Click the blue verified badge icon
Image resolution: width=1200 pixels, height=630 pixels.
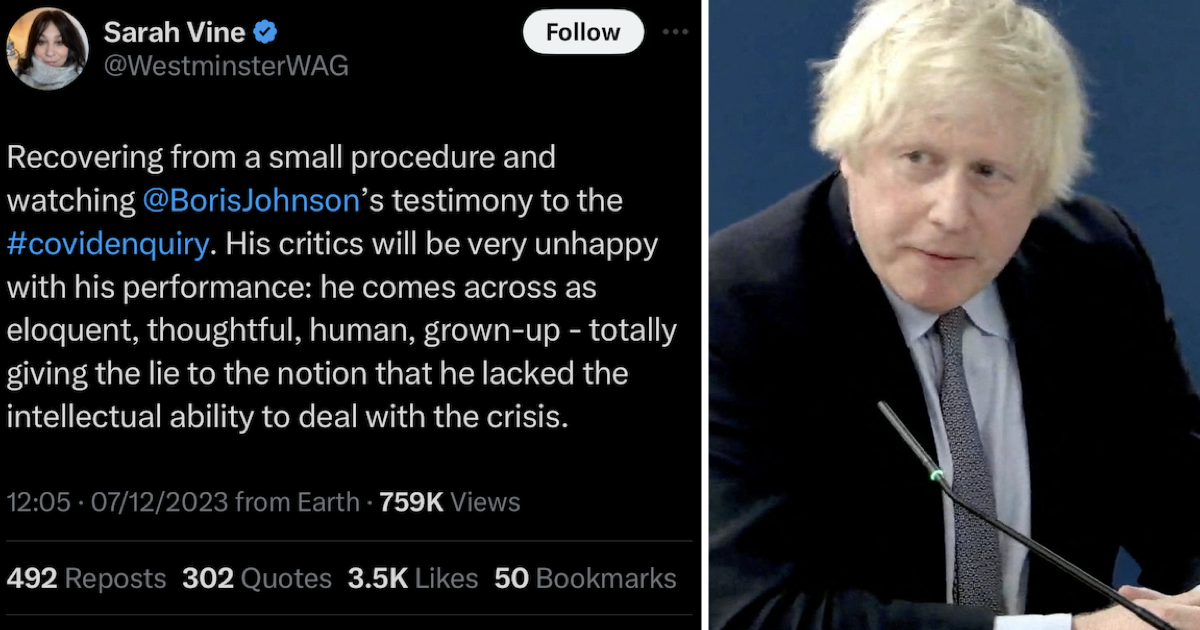(265, 33)
